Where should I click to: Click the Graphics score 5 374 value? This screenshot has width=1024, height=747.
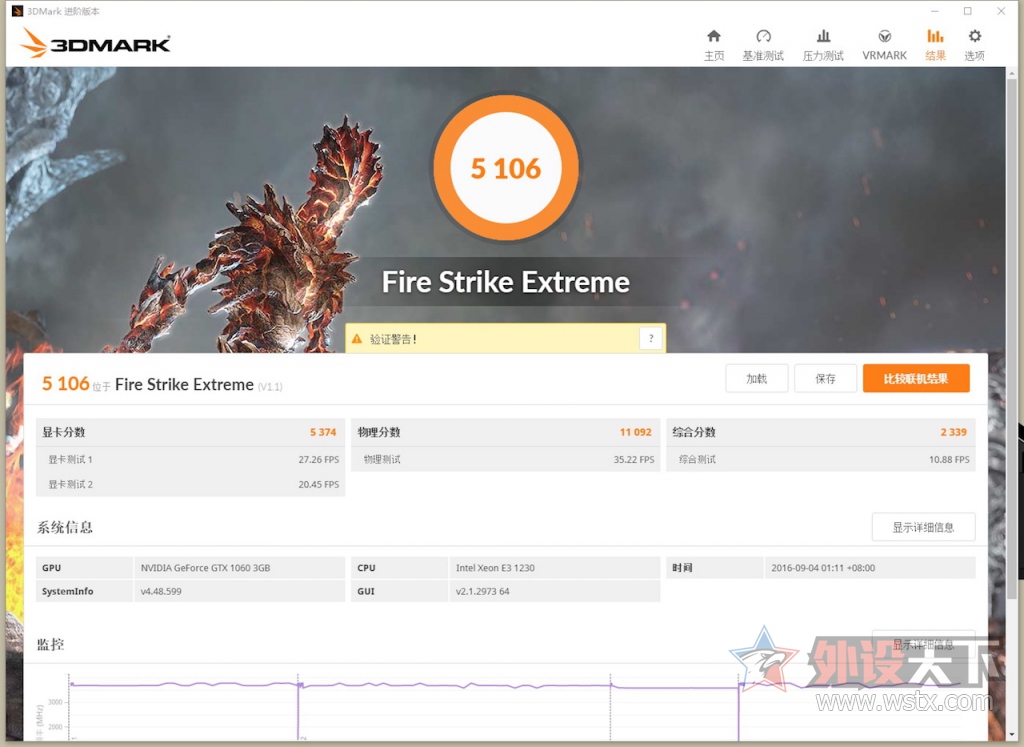click(x=323, y=432)
